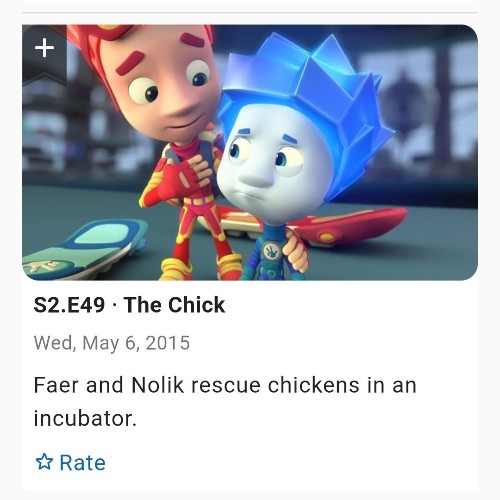Click the green skateboard in episode image
Screen dimensions: 500x500
click(x=83, y=248)
